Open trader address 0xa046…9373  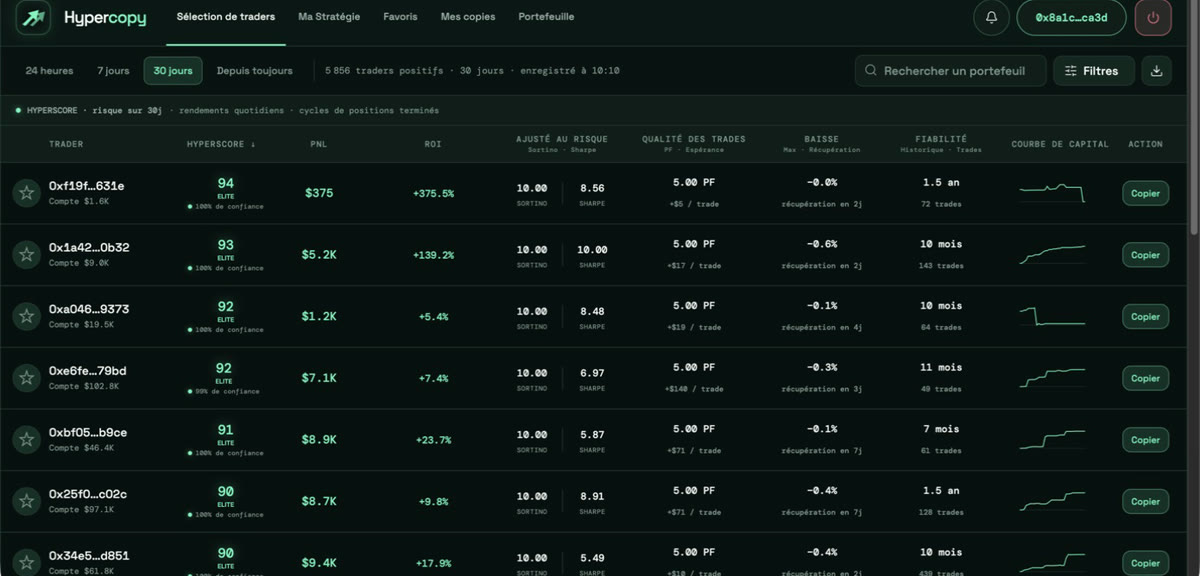89,309
